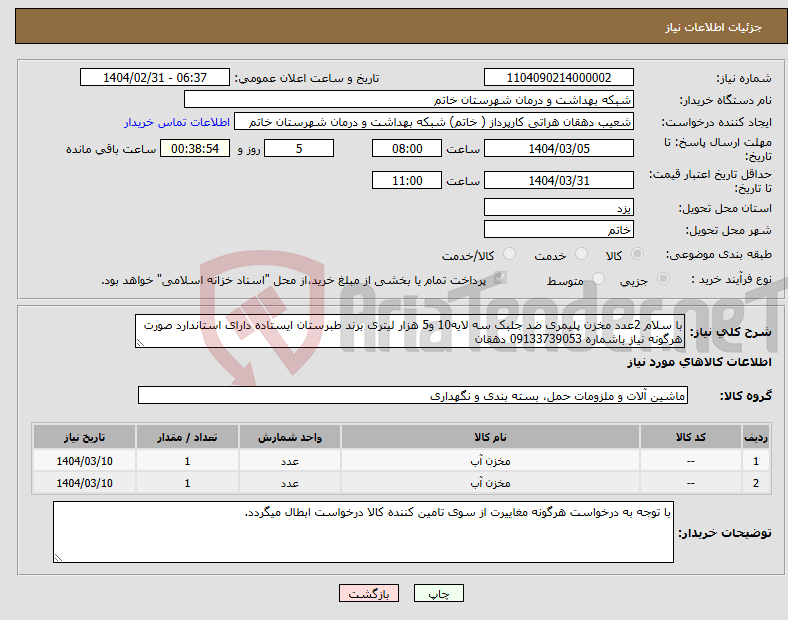
Task: Click date 1404/03/10 in row 2
Action: 84,483
